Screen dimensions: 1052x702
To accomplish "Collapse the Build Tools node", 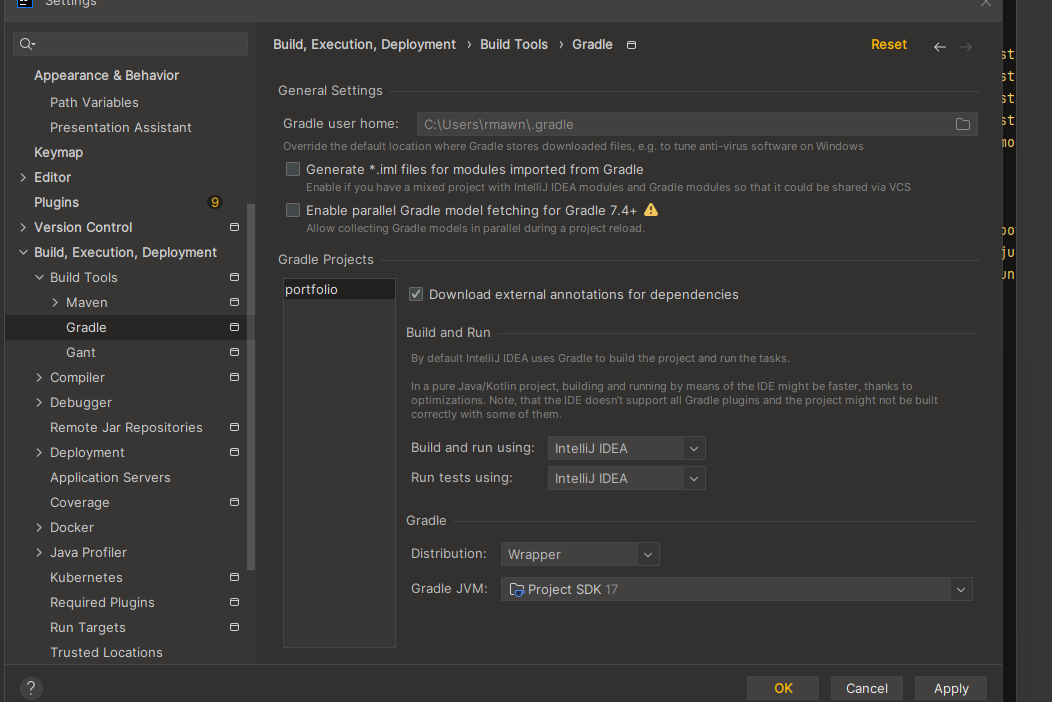I will (x=39, y=277).
